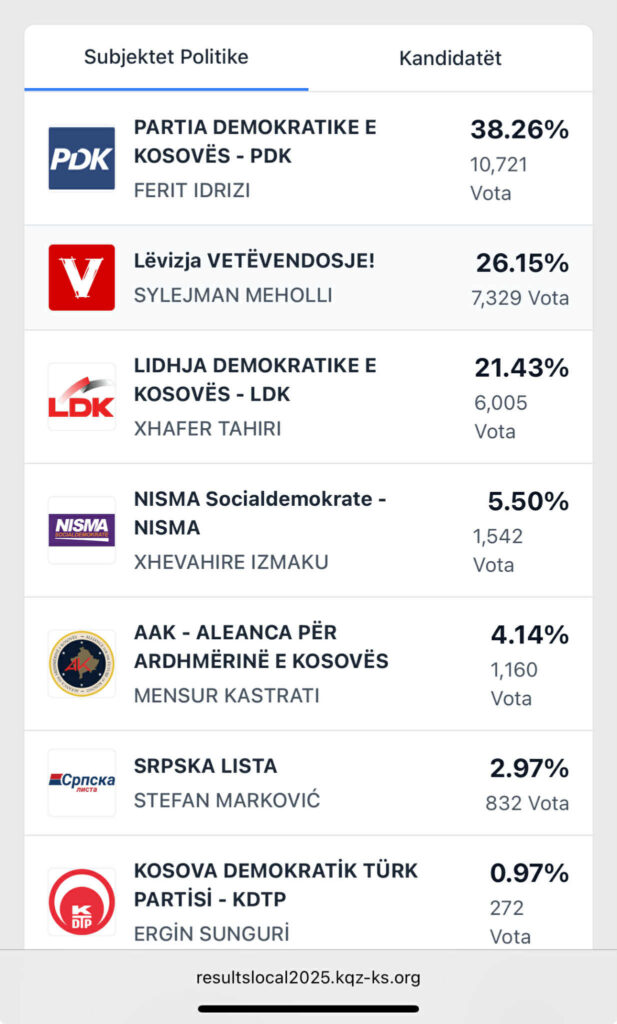Click the KDTP red circle logo
Image resolution: width=617 pixels, height=1024 pixels.
[81, 902]
